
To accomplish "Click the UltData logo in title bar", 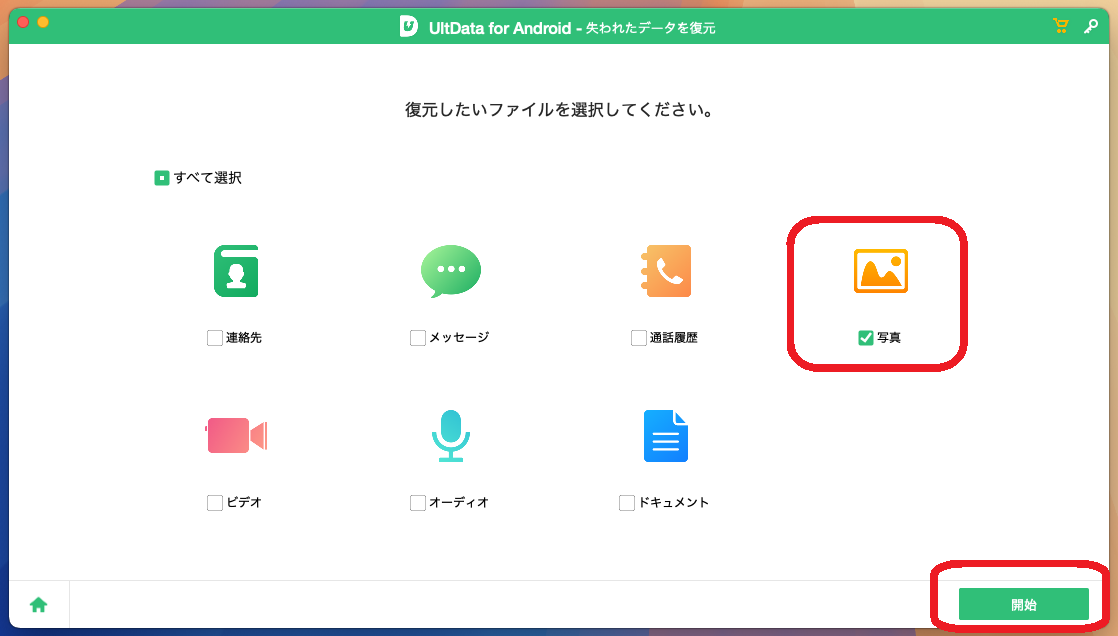I will coord(409,26).
